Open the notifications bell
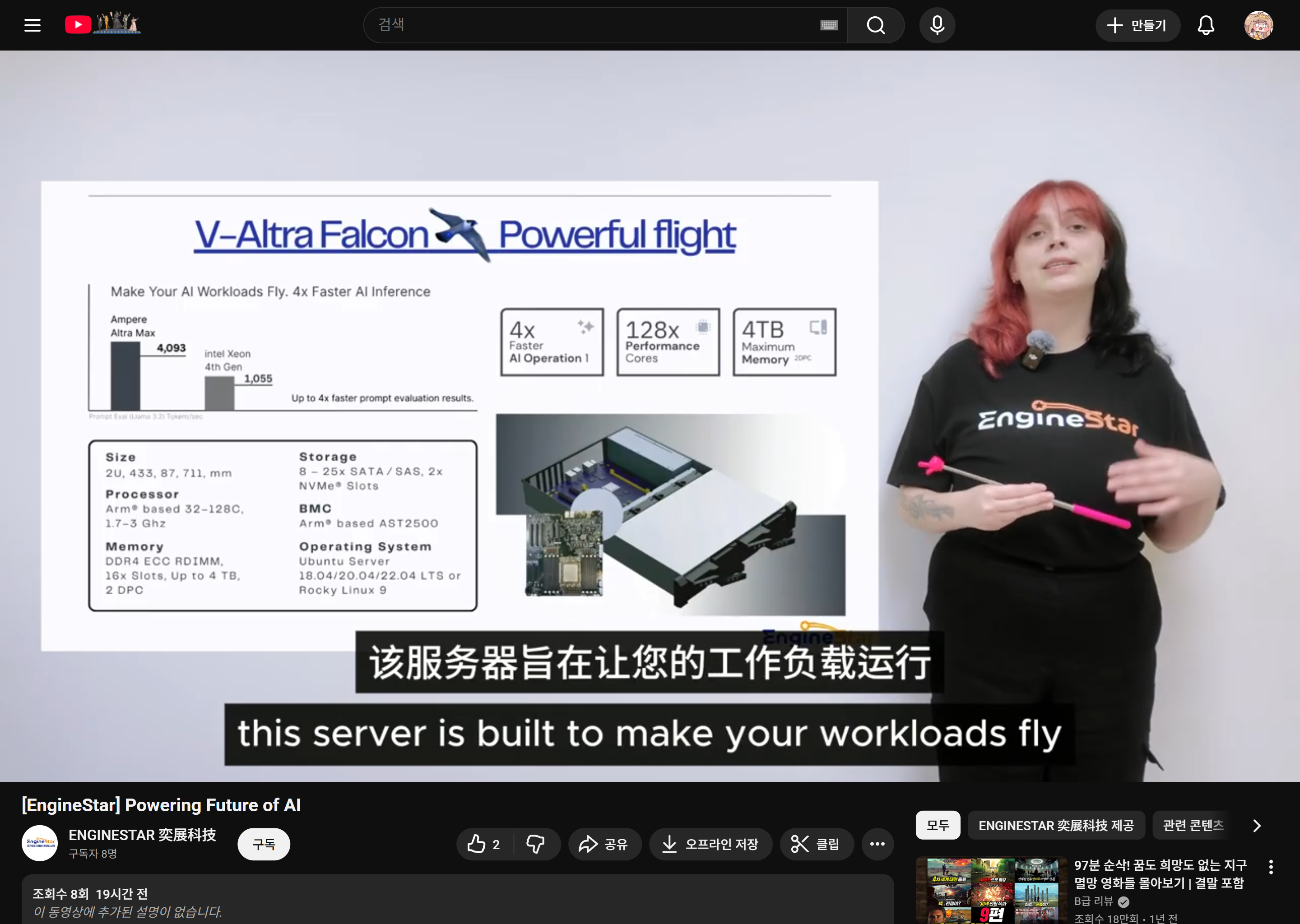Viewport: 1300px width, 924px height. [x=1206, y=25]
